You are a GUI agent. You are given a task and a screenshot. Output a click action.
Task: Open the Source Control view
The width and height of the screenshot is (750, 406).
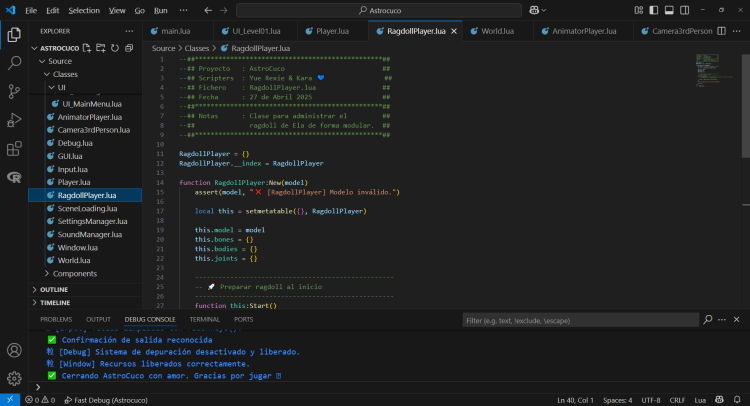(14, 91)
